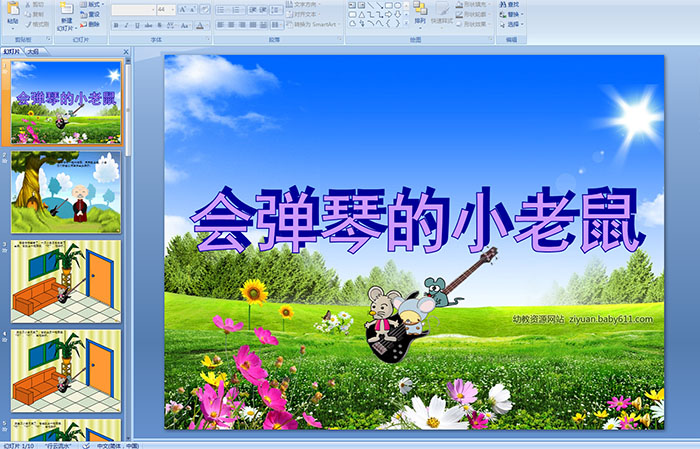Click the Delete (删除) slide button
The width and height of the screenshot is (700, 449).
click(x=90, y=24)
